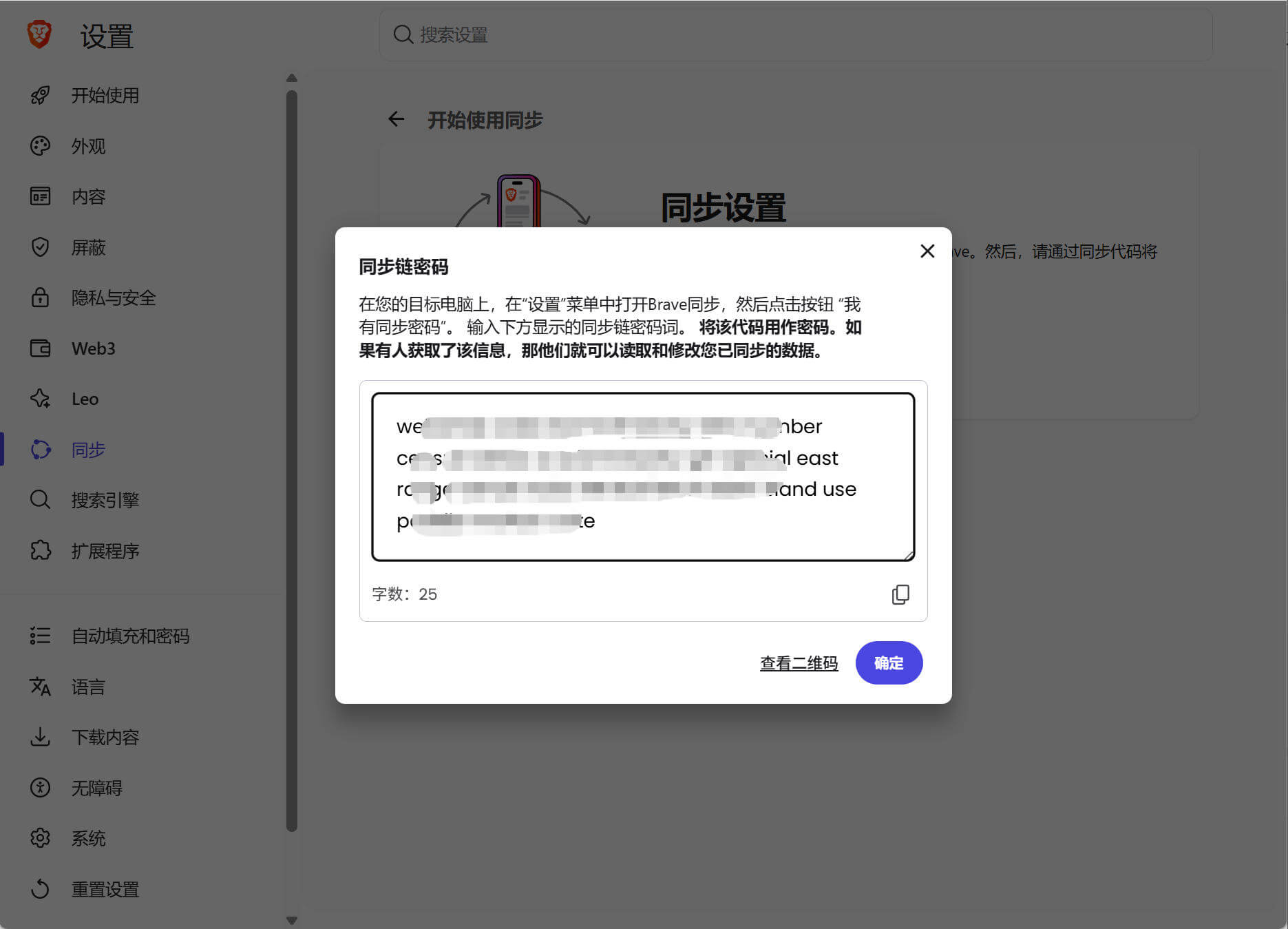Image resolution: width=1288 pixels, height=929 pixels.
Task: Open 自动填充和密码 list icon
Action: click(40, 636)
